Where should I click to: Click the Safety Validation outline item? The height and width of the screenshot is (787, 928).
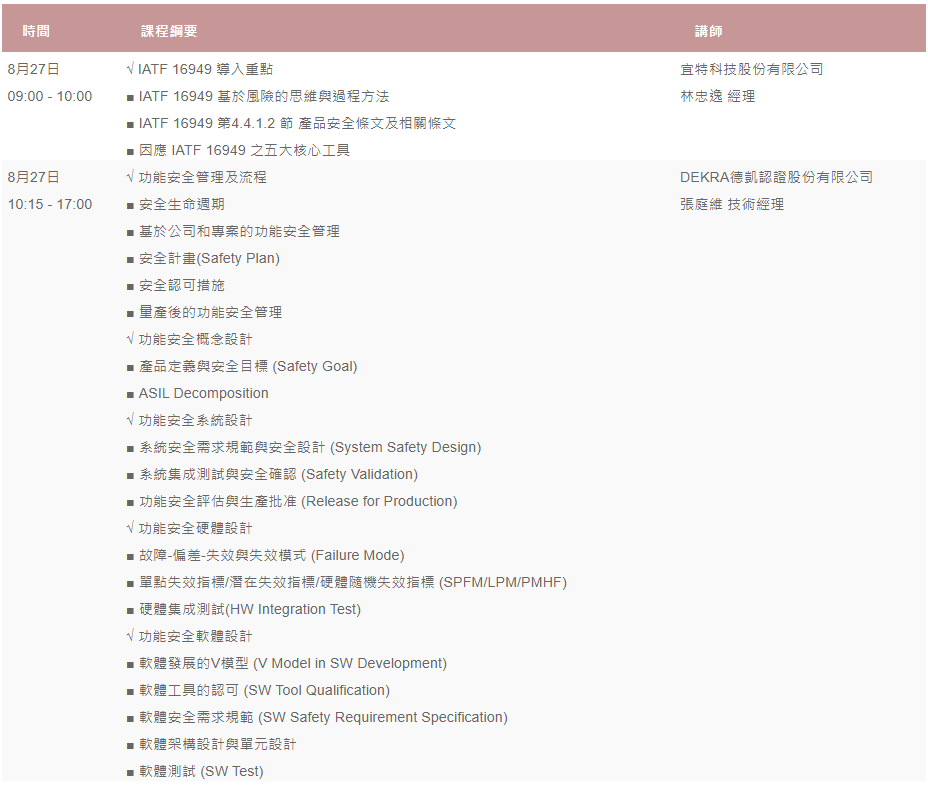point(278,474)
